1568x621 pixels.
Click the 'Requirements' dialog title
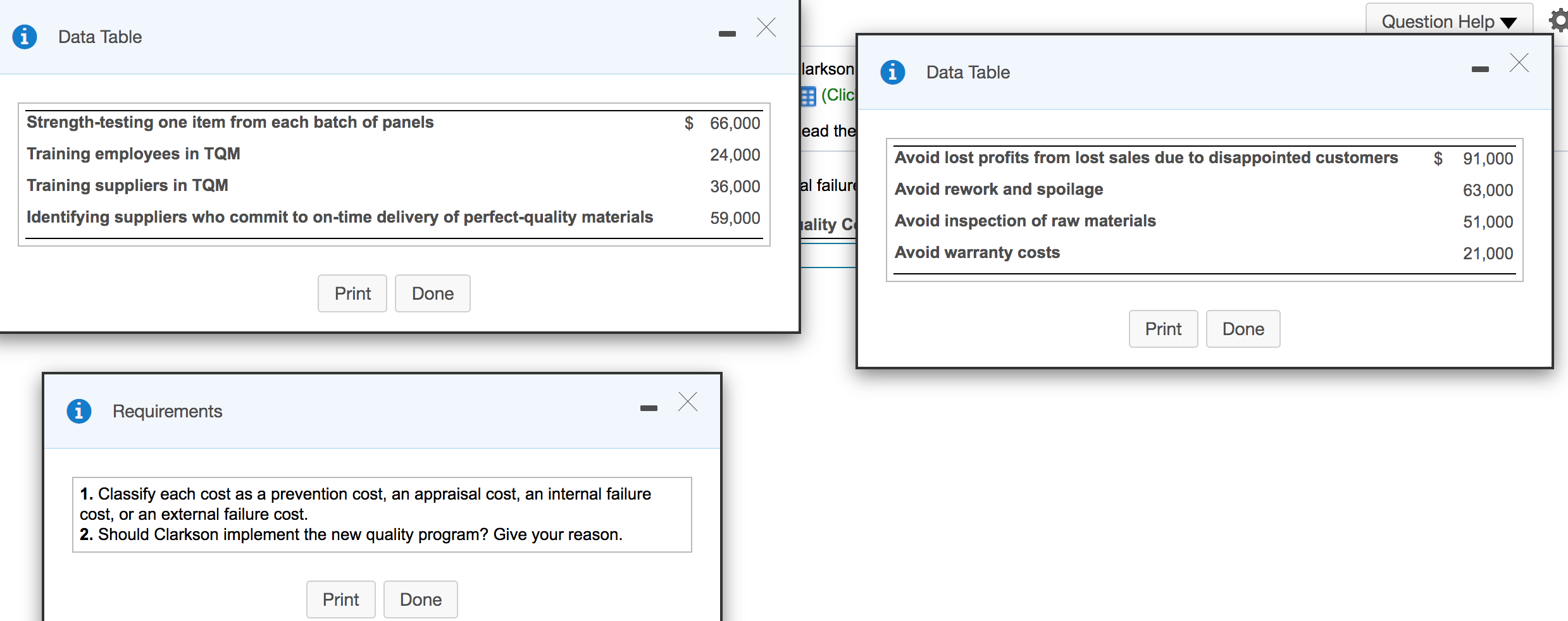(x=168, y=411)
